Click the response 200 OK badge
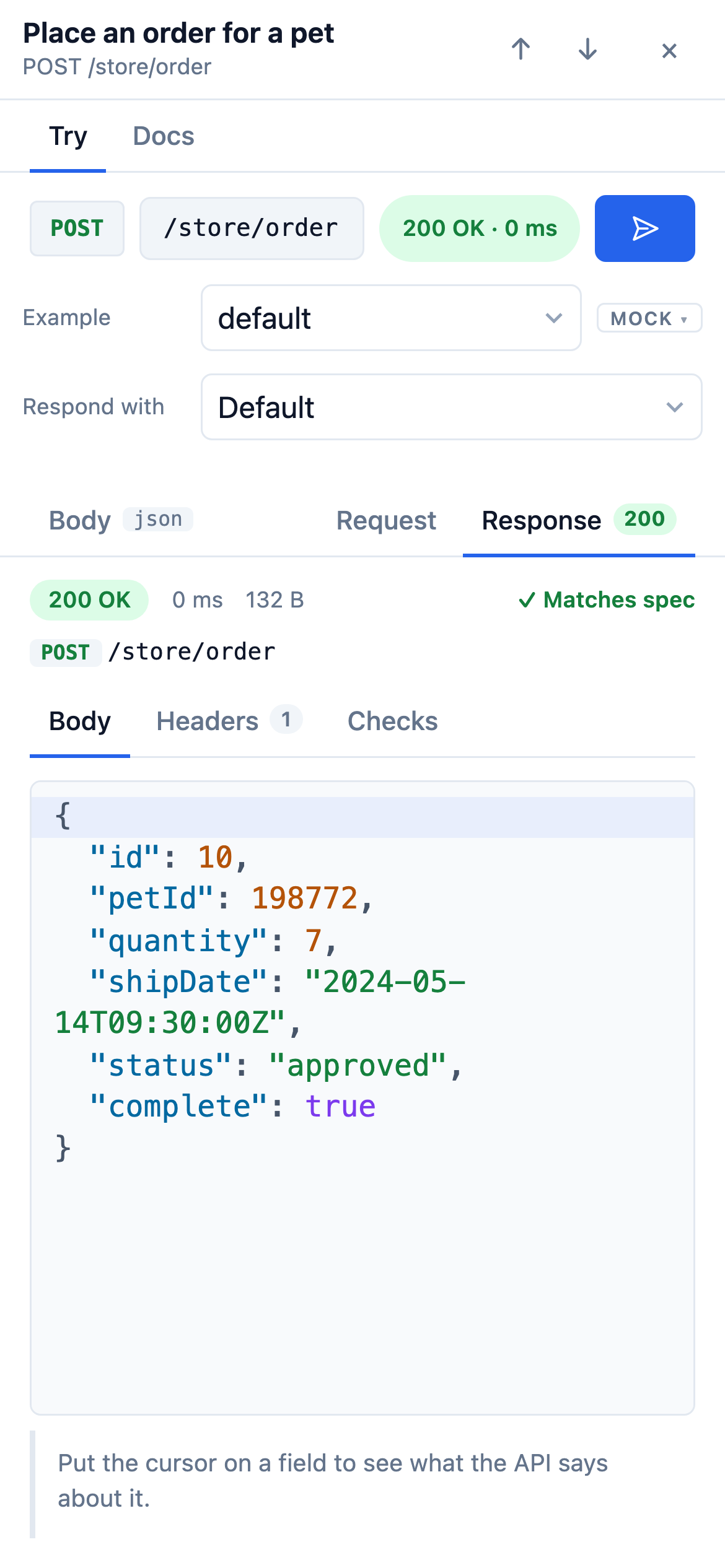 pyautogui.click(x=89, y=600)
